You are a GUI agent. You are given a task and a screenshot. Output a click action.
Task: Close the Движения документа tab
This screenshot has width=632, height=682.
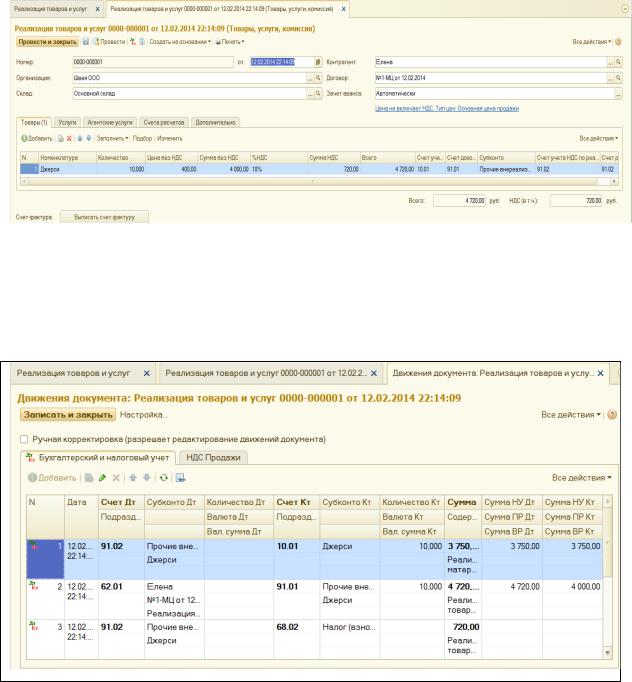[x=601, y=373]
